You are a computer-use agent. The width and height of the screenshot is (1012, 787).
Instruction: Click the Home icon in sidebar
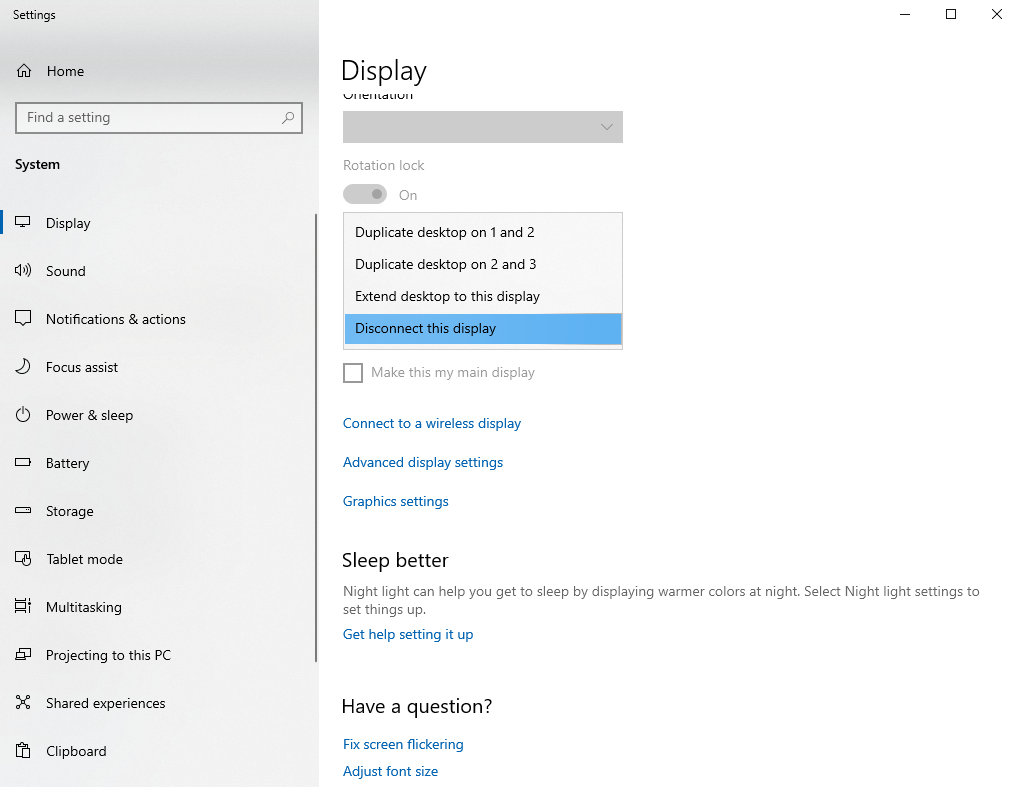pos(23,71)
